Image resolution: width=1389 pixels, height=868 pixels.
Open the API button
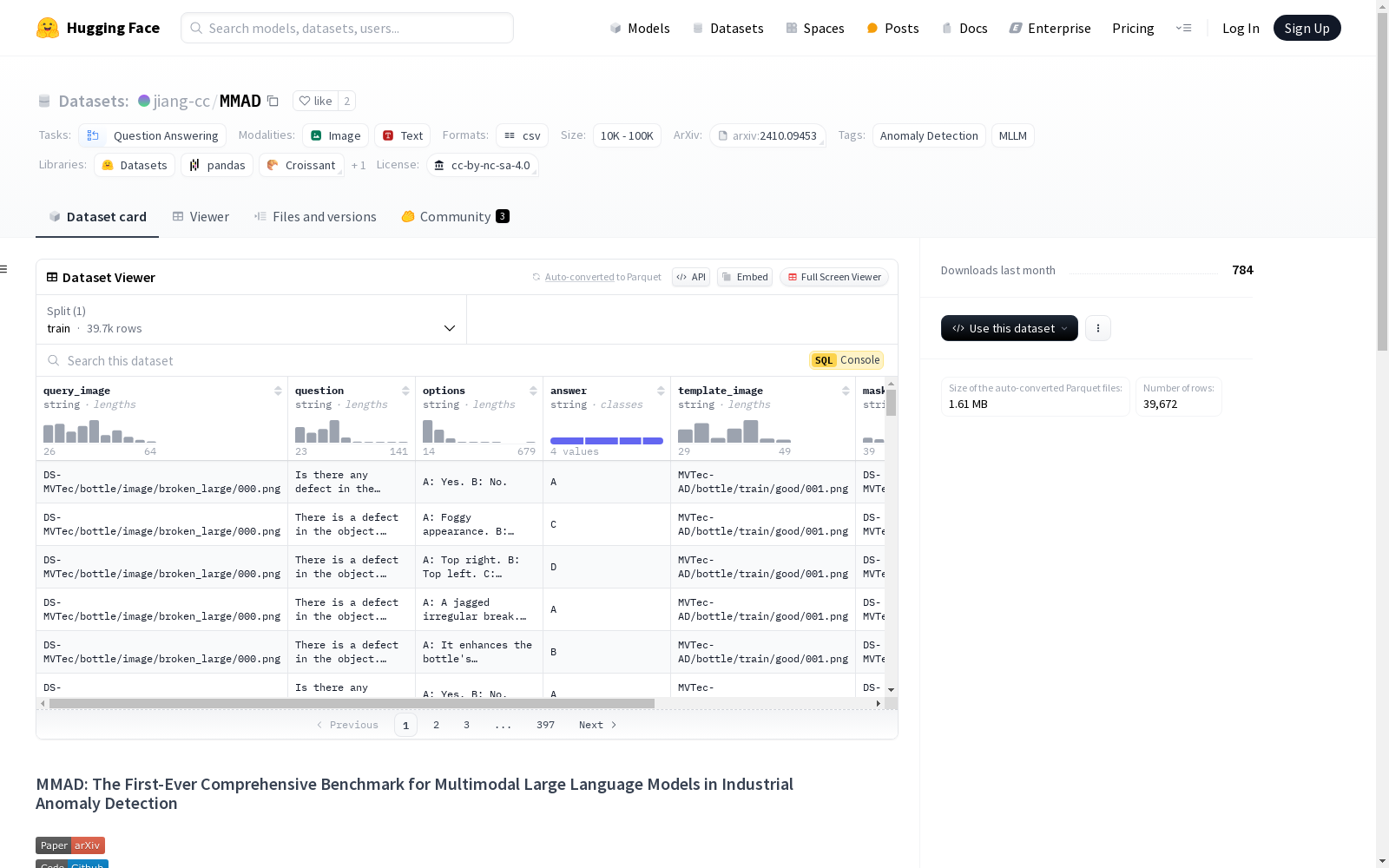[691, 277]
